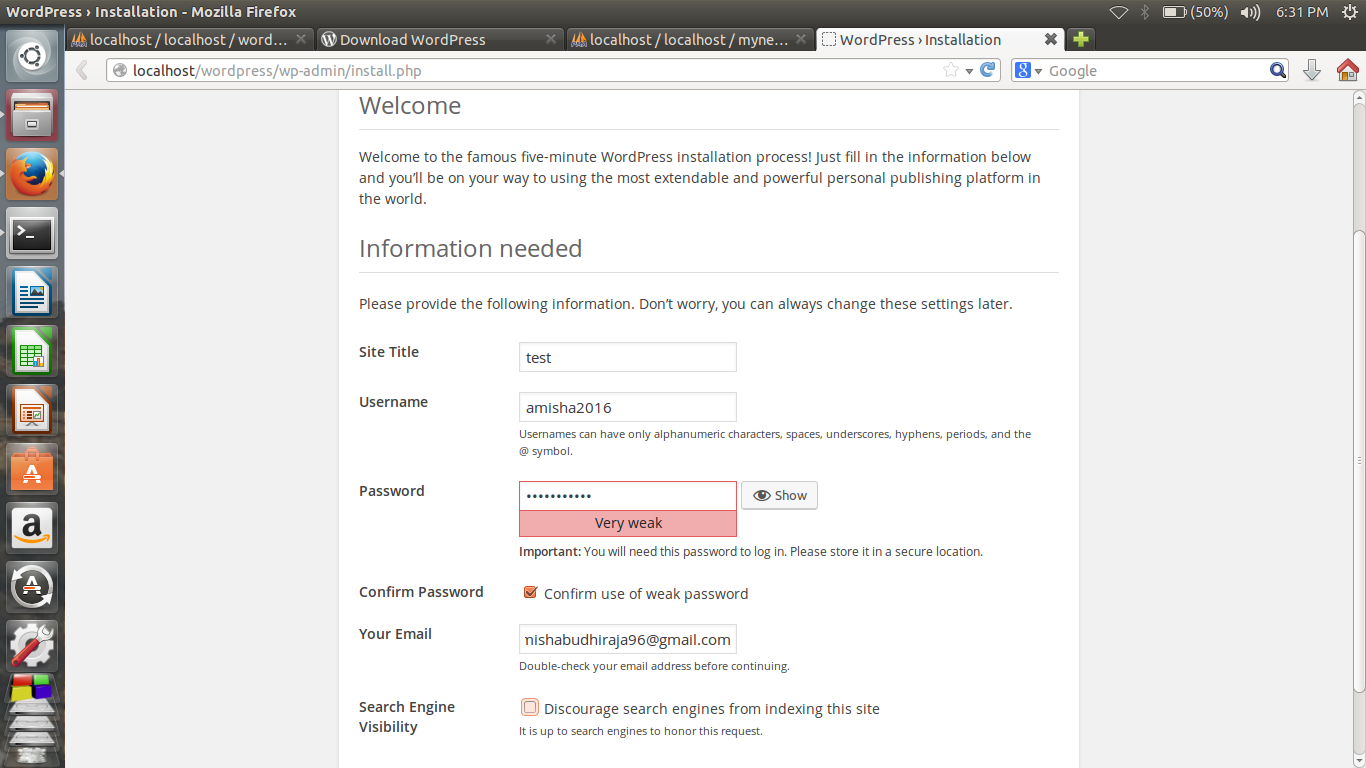
Task: Open System Settings wrench icon
Action: pos(33,646)
